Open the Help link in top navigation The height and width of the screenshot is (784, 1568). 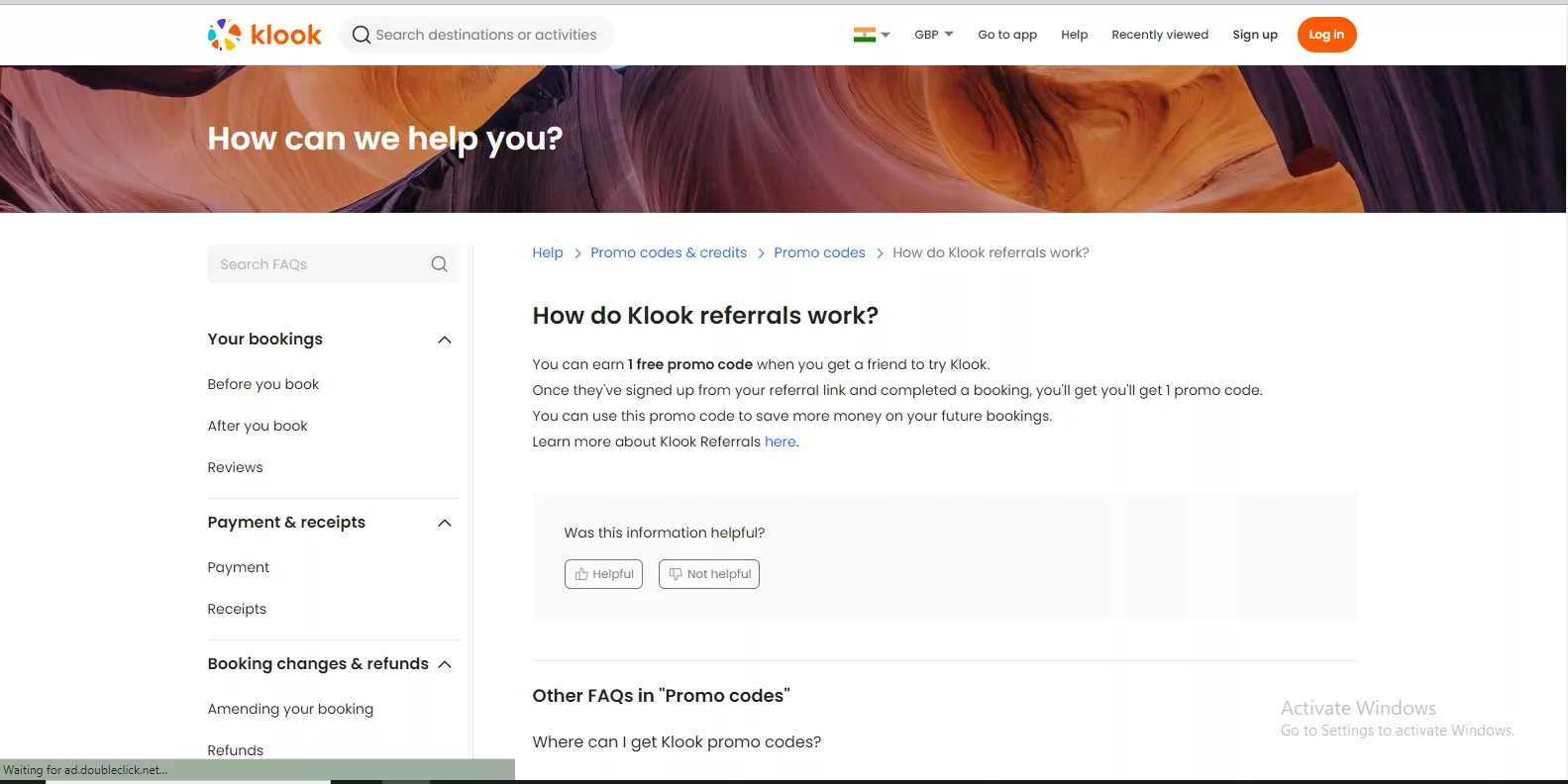pyautogui.click(x=1075, y=35)
